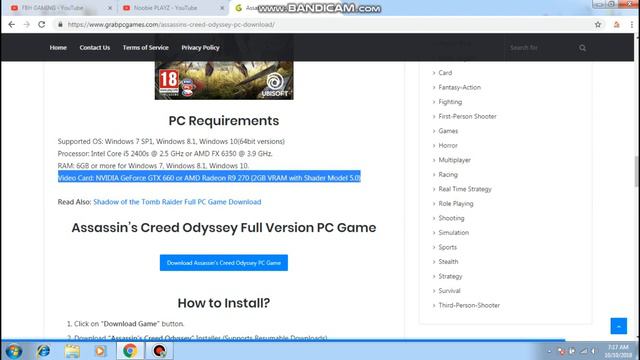Click the highlighted Video Card requirement line
The width and height of the screenshot is (640, 360).
[x=209, y=178]
